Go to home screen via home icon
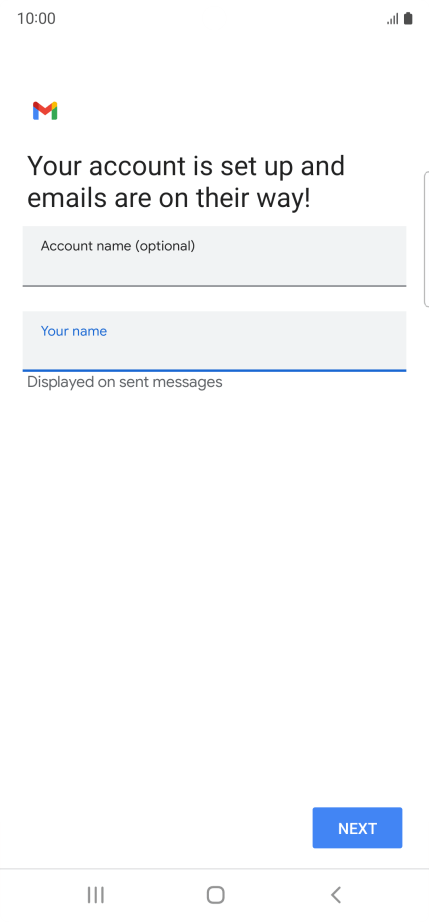This screenshot has width=429, height=922. tap(216, 895)
